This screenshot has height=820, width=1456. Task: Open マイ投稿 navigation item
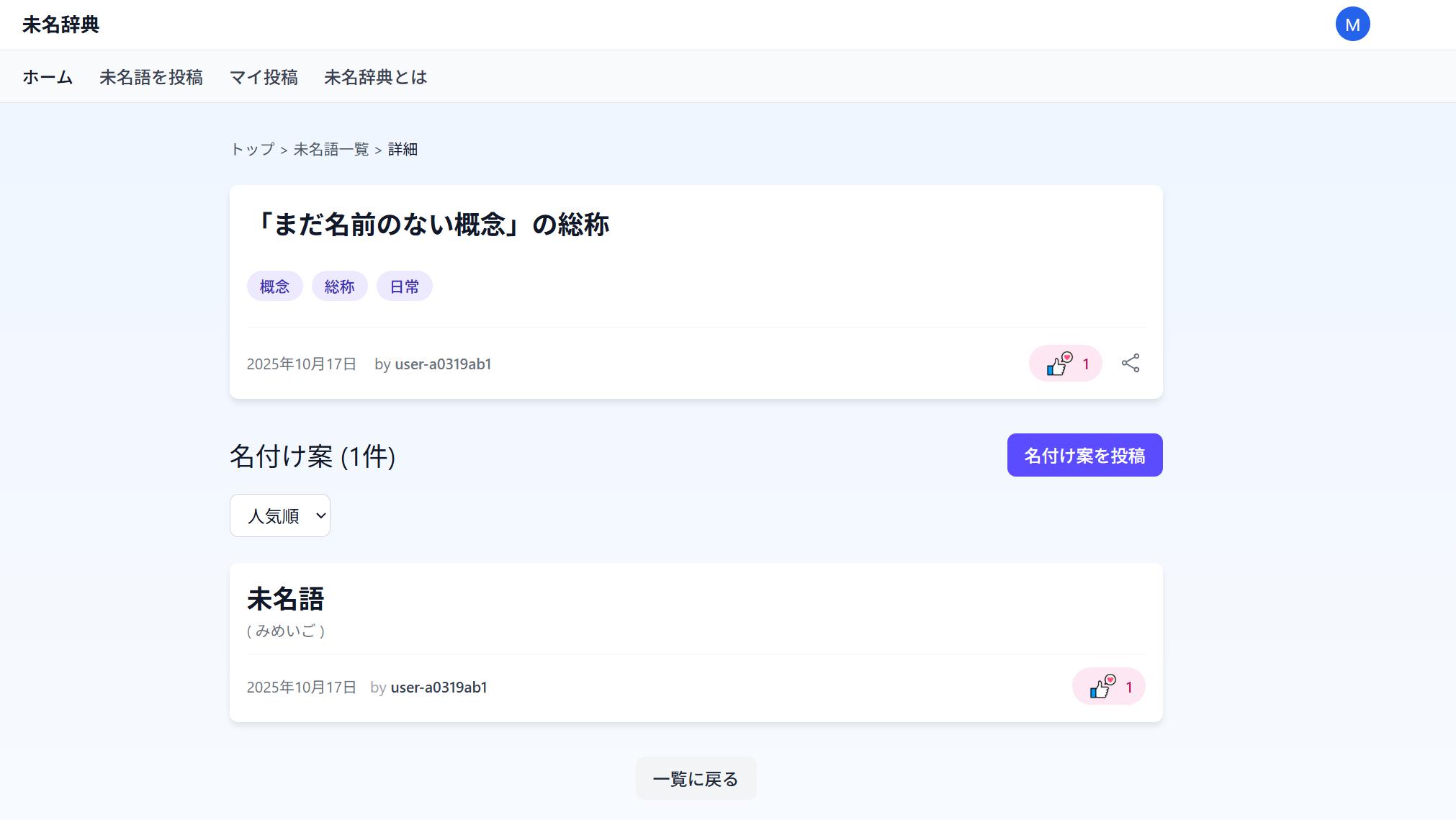coord(264,77)
